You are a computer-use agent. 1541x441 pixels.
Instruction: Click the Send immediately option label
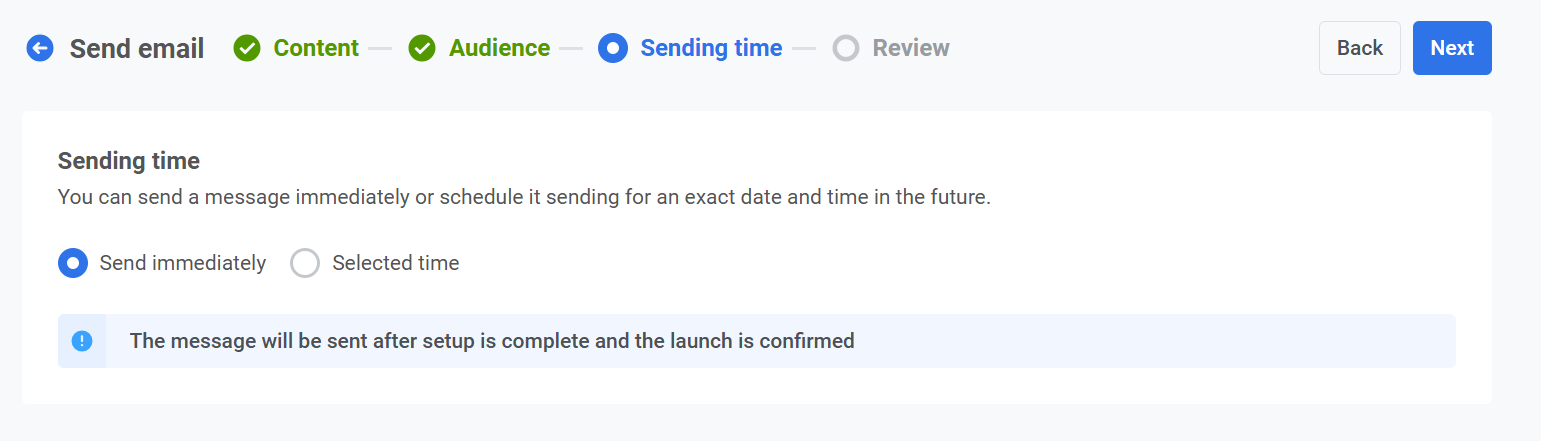click(x=183, y=263)
